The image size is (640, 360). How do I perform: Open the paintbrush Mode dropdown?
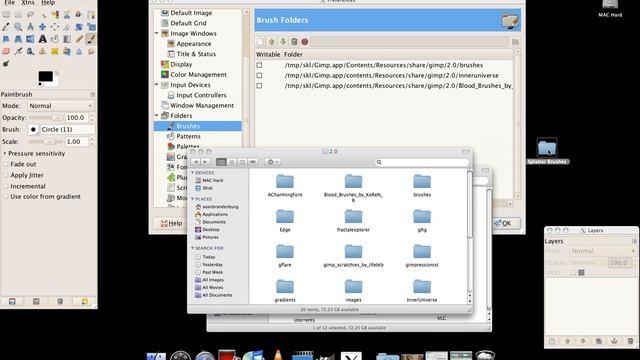click(x=61, y=106)
